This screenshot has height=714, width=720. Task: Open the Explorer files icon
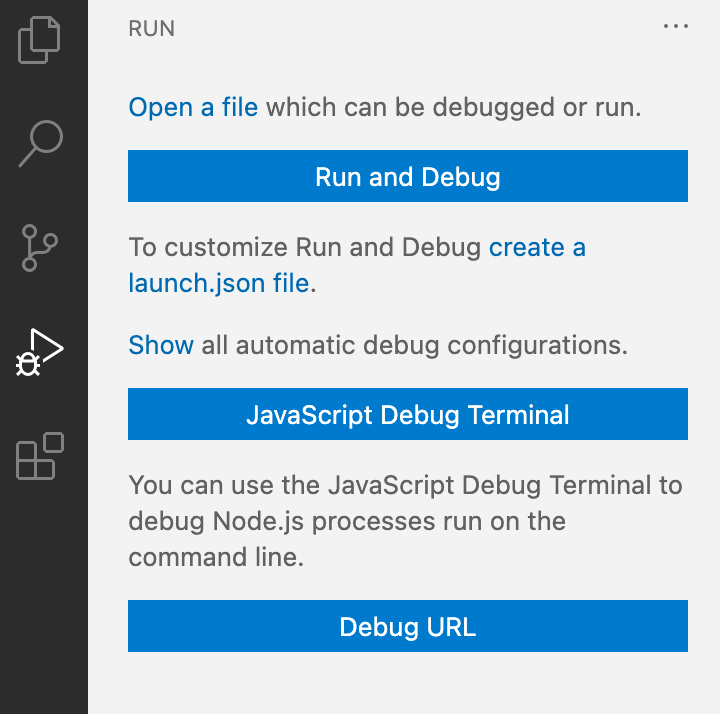pos(40,40)
